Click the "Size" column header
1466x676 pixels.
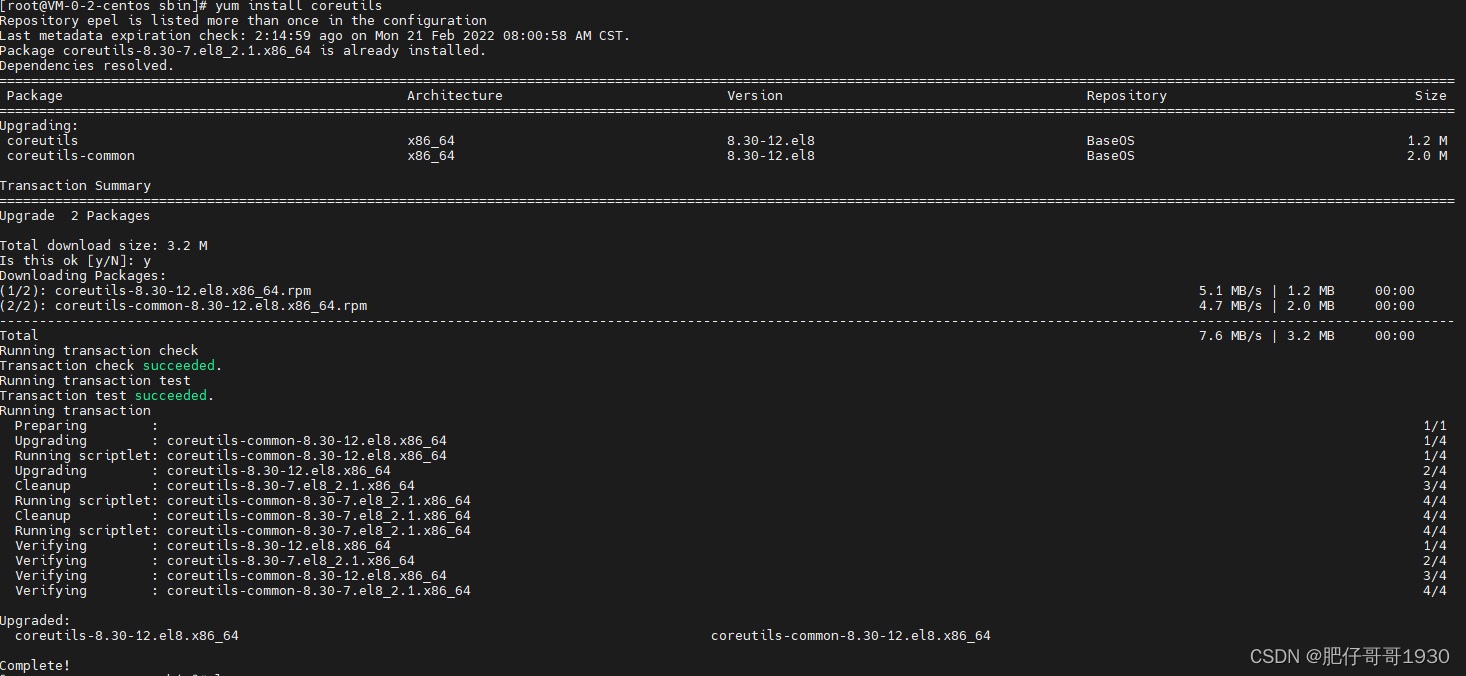pyautogui.click(x=1430, y=96)
